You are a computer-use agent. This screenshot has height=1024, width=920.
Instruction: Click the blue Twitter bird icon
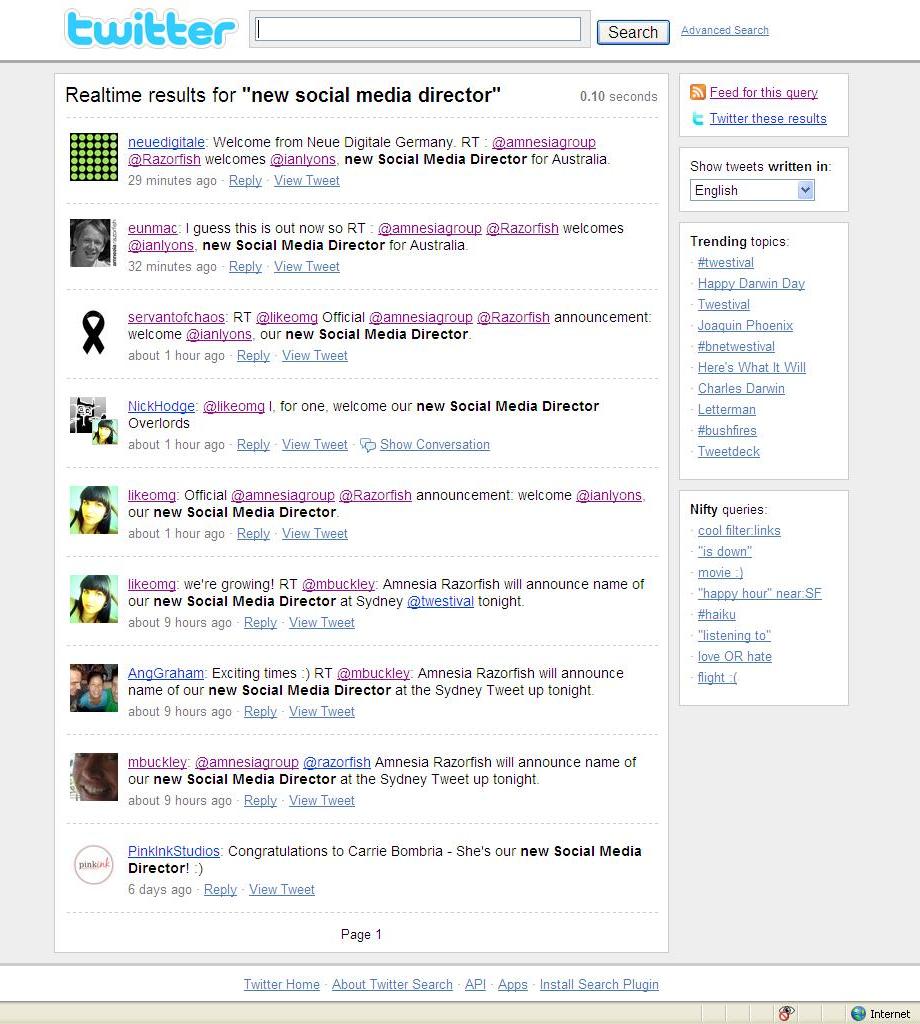tap(697, 118)
